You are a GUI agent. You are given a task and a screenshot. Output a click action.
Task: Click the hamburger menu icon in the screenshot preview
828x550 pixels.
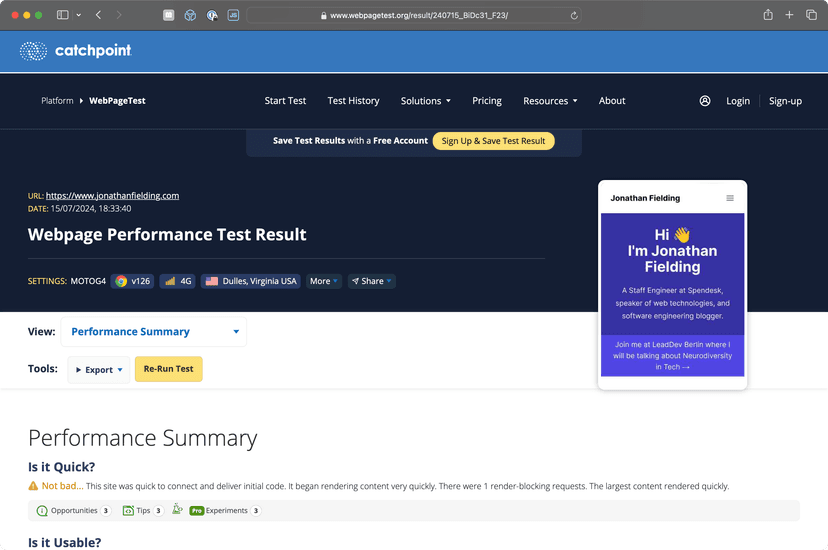730,198
